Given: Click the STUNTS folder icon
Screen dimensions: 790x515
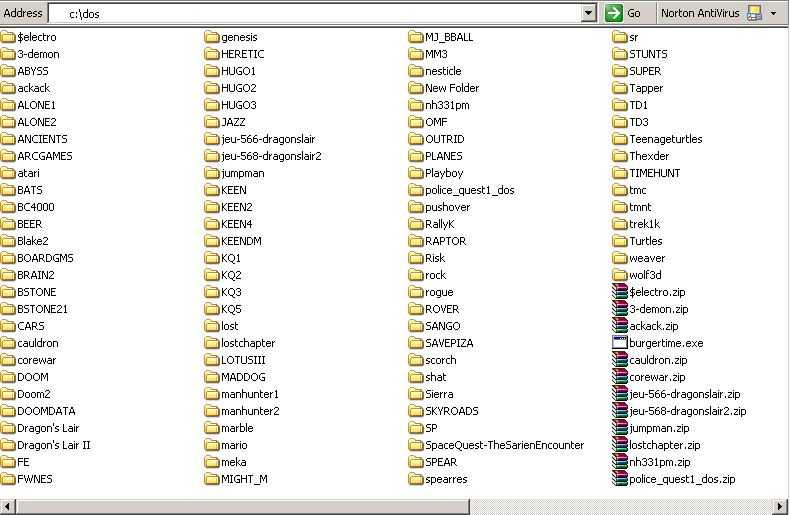Looking at the screenshot, I should [620, 54].
